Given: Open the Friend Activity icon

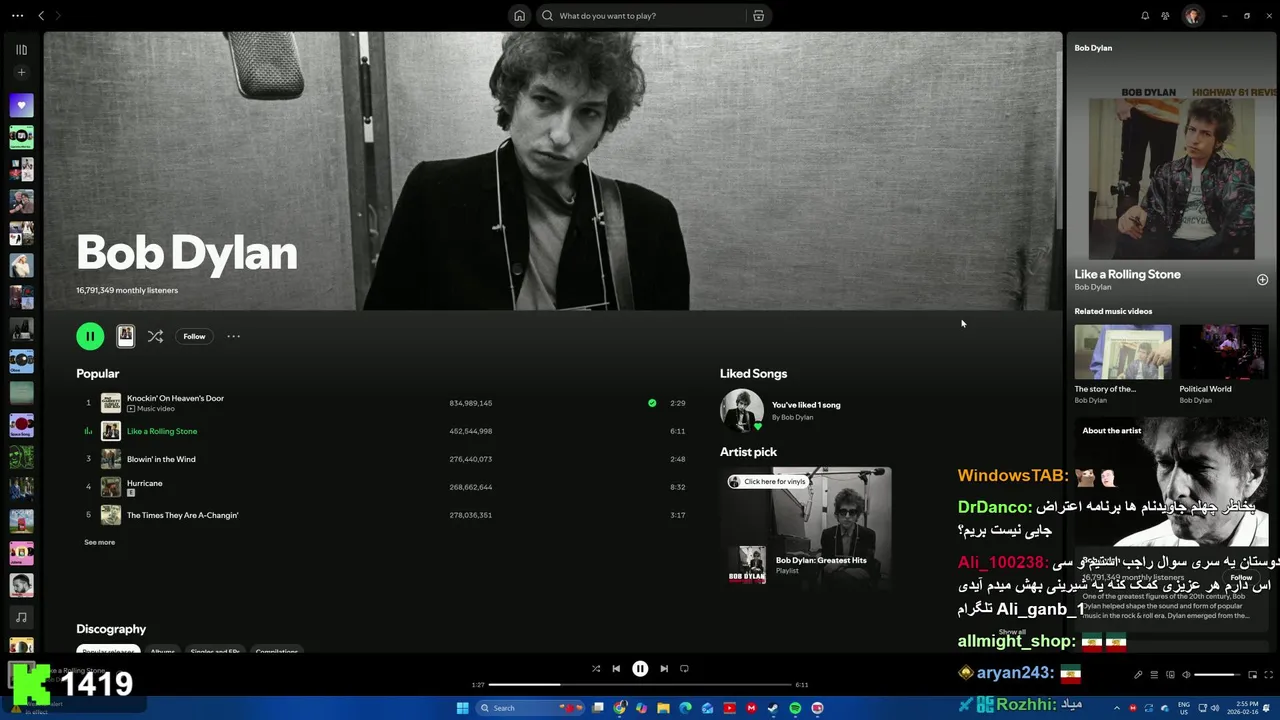Looking at the screenshot, I should 1165,16.
